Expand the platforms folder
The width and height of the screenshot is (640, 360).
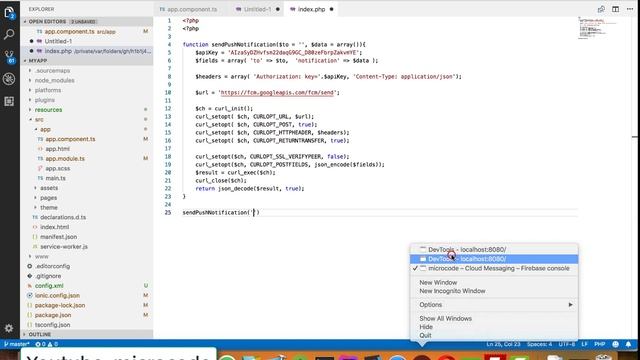coord(48,90)
